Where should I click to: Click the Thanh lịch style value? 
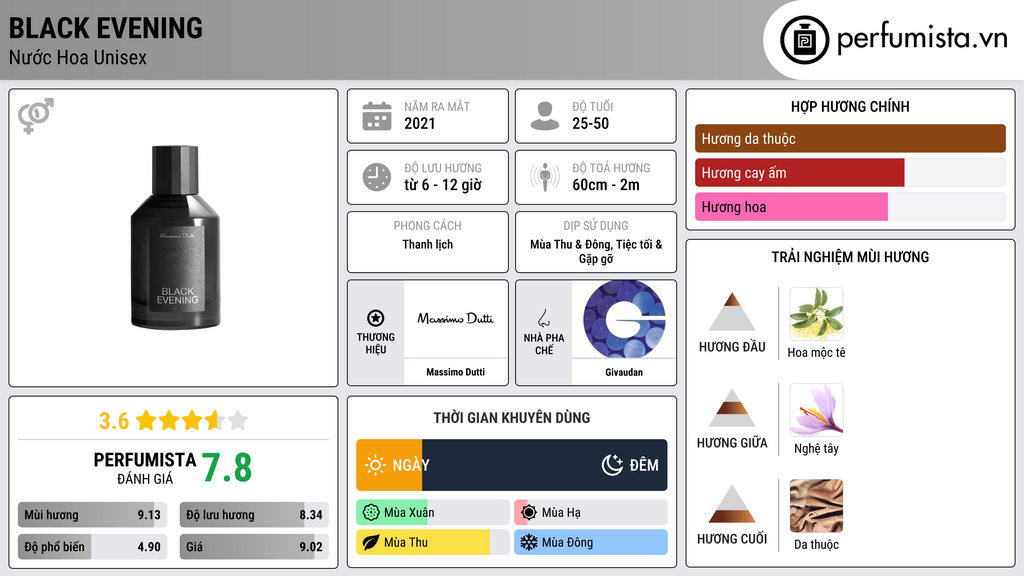(427, 244)
